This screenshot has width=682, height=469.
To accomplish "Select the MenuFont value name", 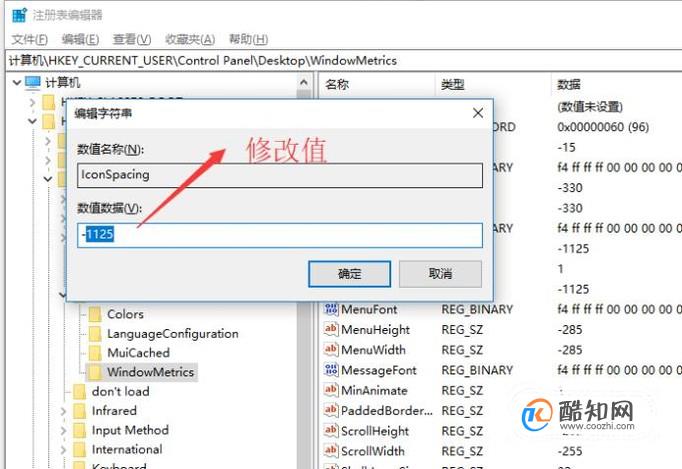I will tap(369, 309).
